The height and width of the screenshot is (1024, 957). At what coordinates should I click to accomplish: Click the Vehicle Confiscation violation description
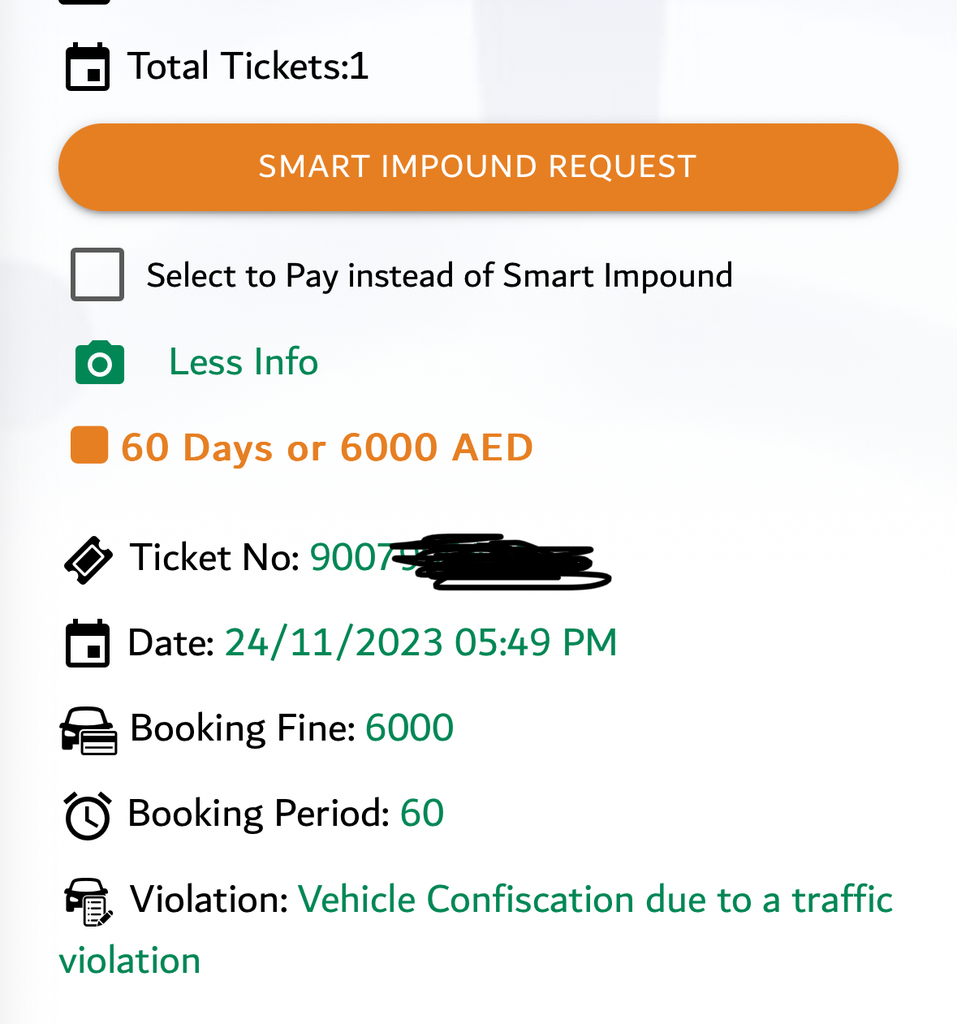pos(595,900)
